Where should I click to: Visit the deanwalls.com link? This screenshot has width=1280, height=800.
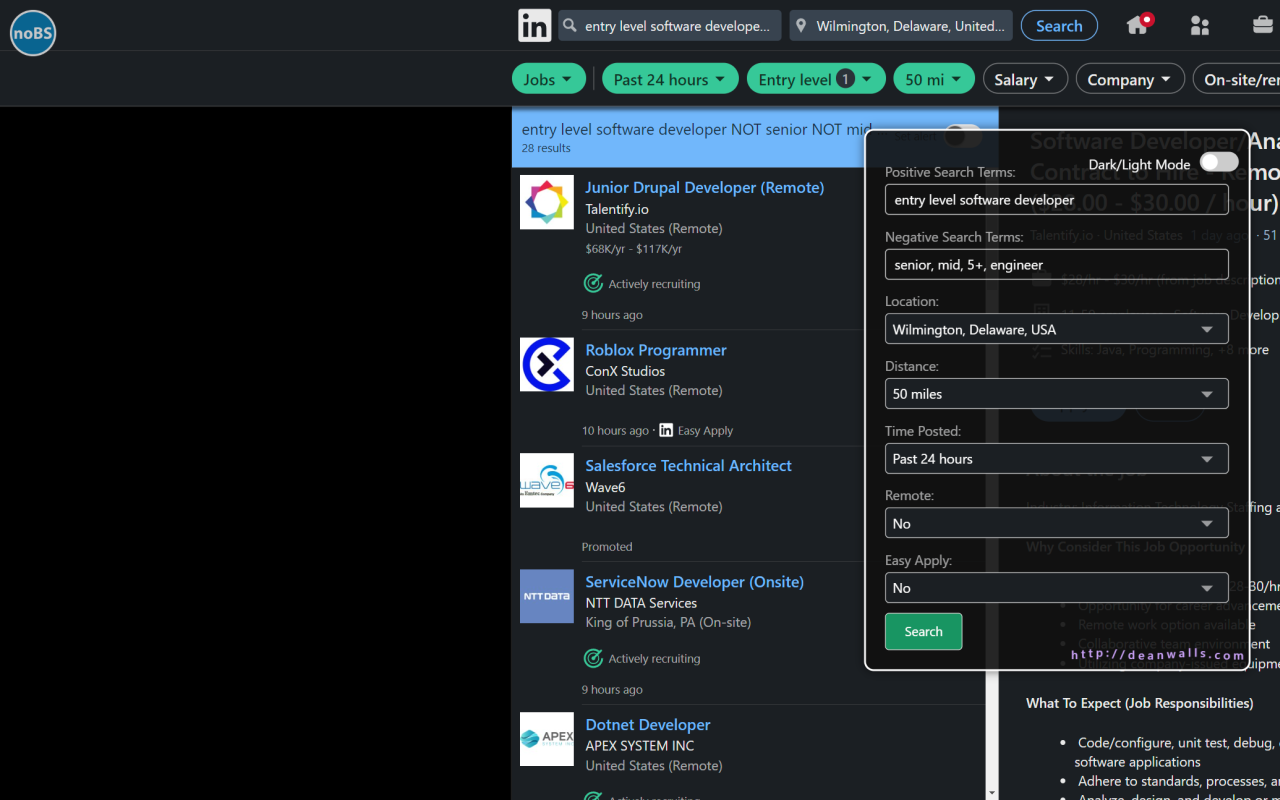point(1158,655)
